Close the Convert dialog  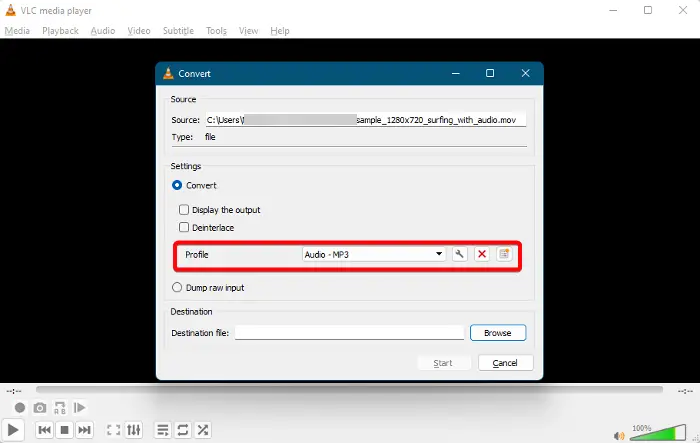tap(525, 73)
